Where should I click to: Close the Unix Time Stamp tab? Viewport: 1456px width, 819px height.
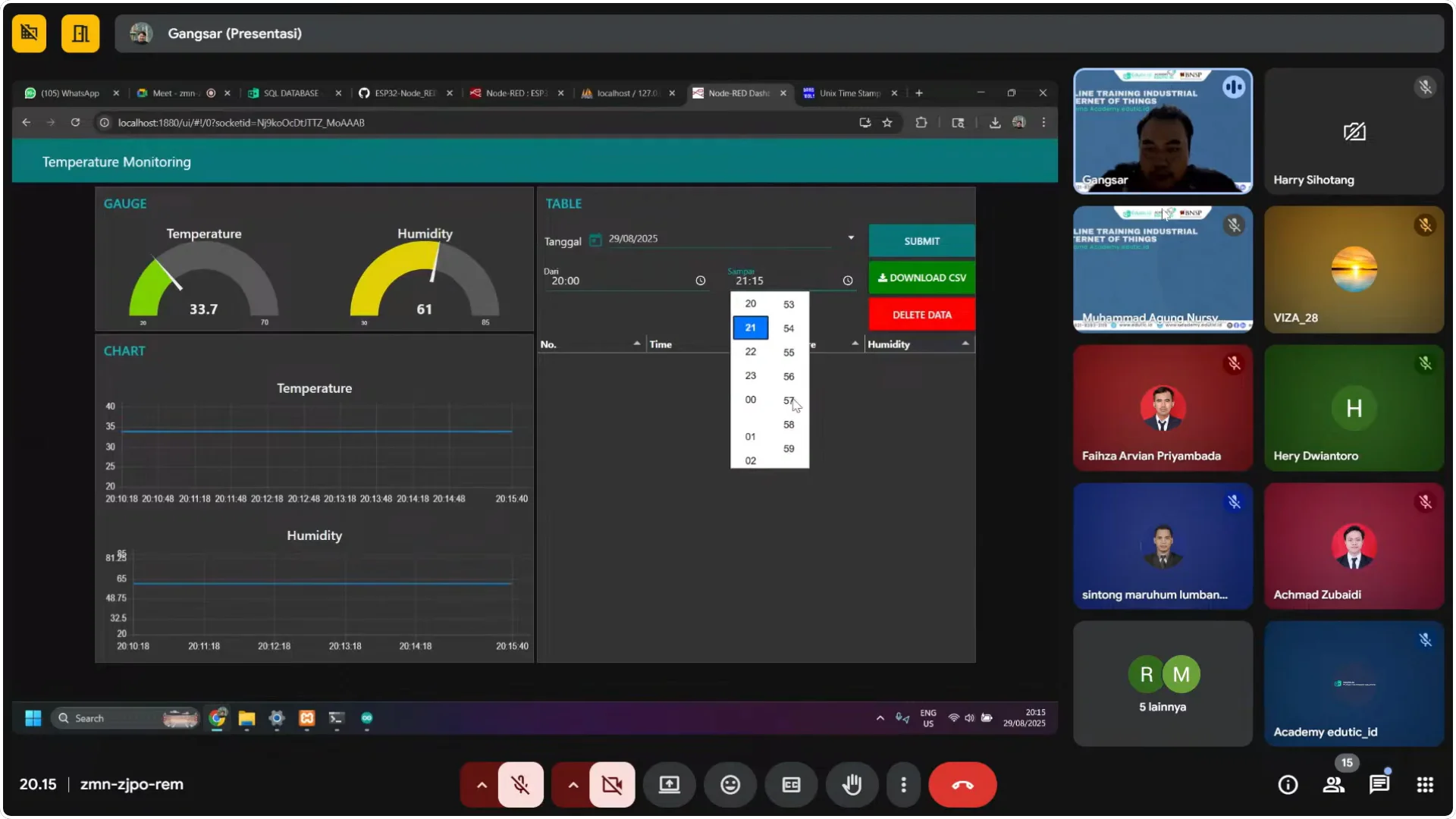[894, 93]
